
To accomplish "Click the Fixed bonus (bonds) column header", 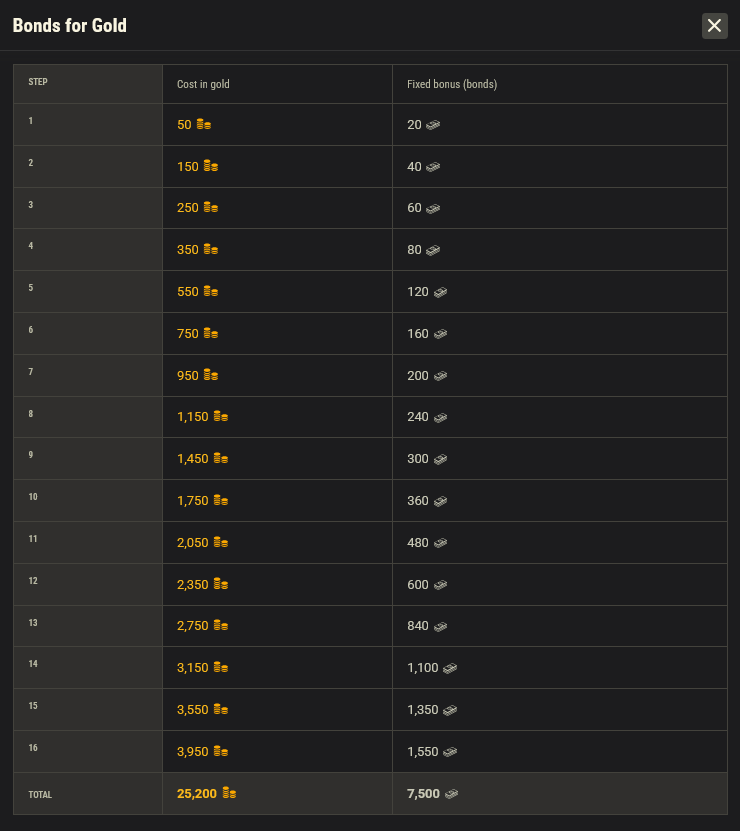I will click(452, 84).
